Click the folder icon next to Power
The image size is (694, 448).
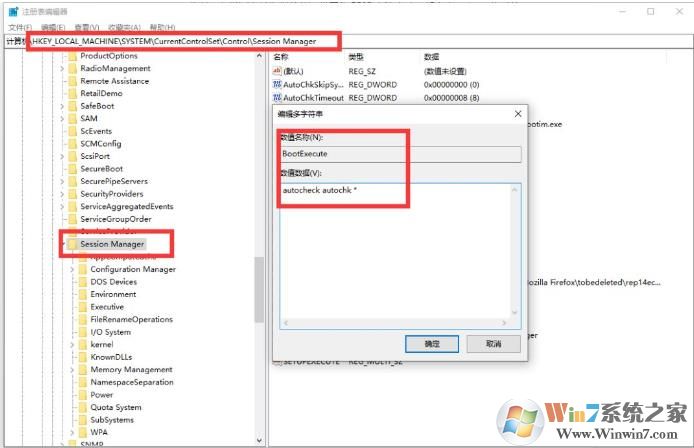pyautogui.click(x=83, y=395)
